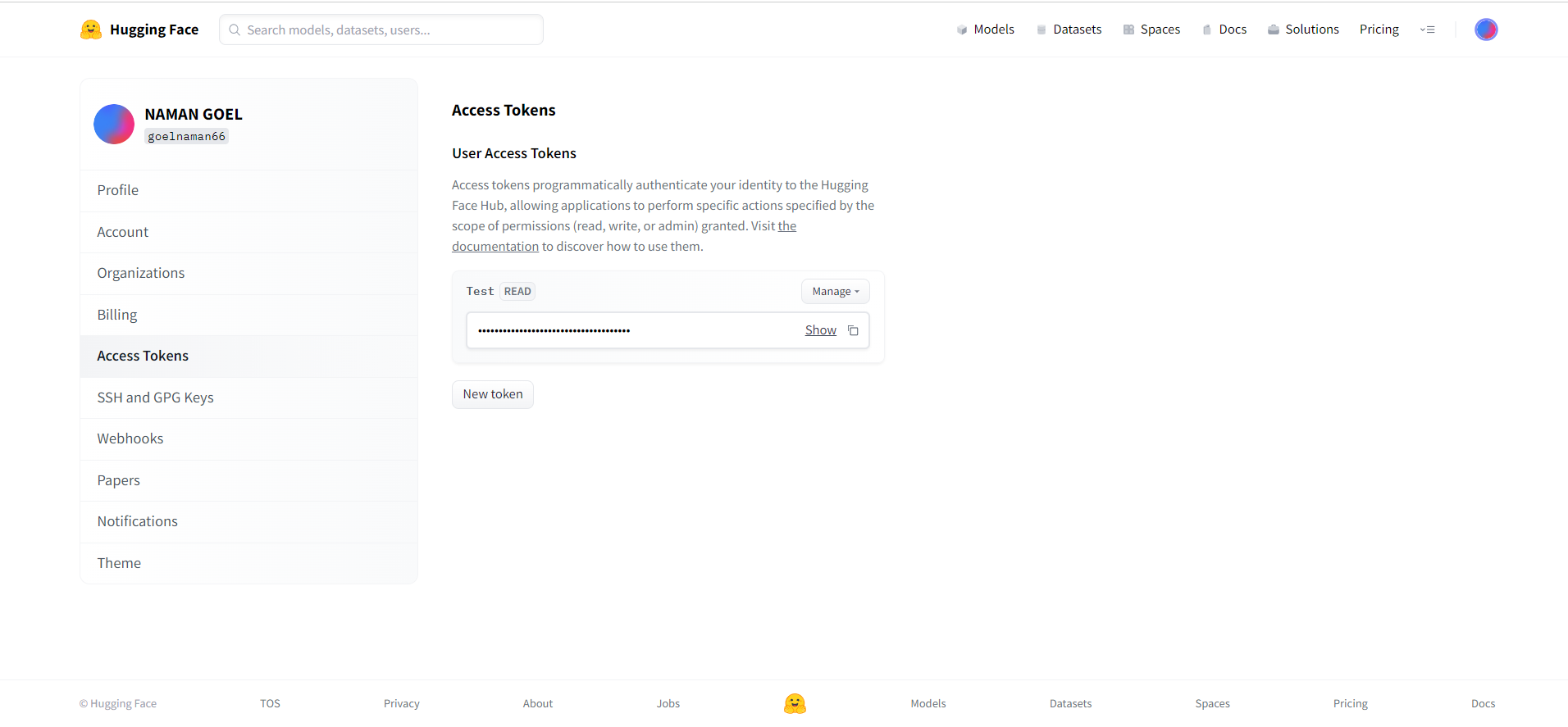Open the Account settings tab
The width and height of the screenshot is (1568, 727).
point(249,232)
